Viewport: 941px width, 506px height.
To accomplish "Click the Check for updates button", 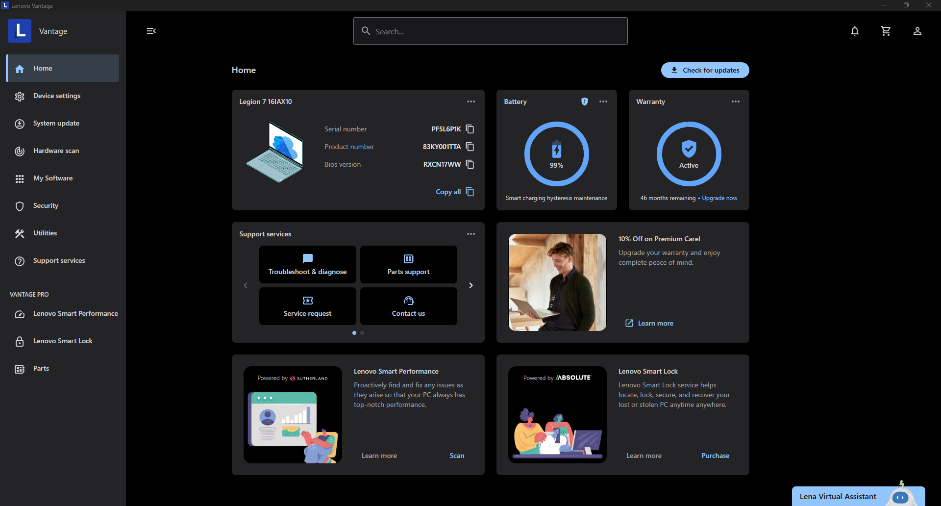I will coord(705,70).
